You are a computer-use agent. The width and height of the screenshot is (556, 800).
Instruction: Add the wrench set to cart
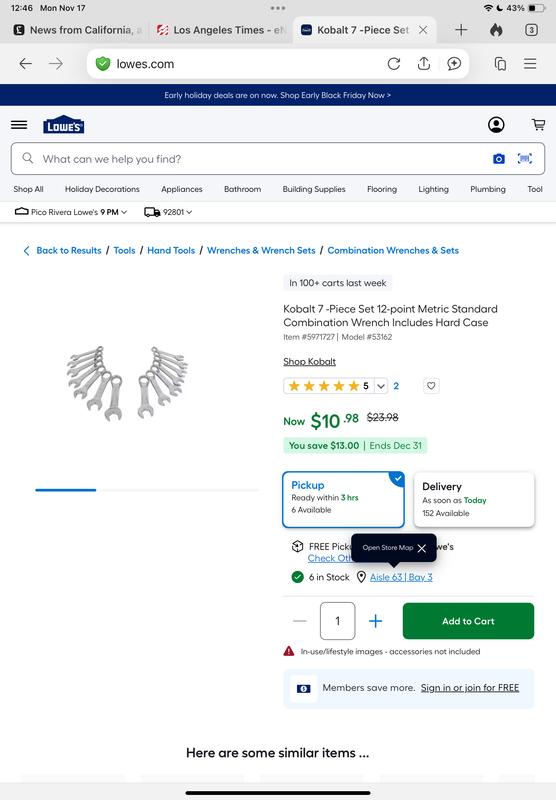coord(468,621)
